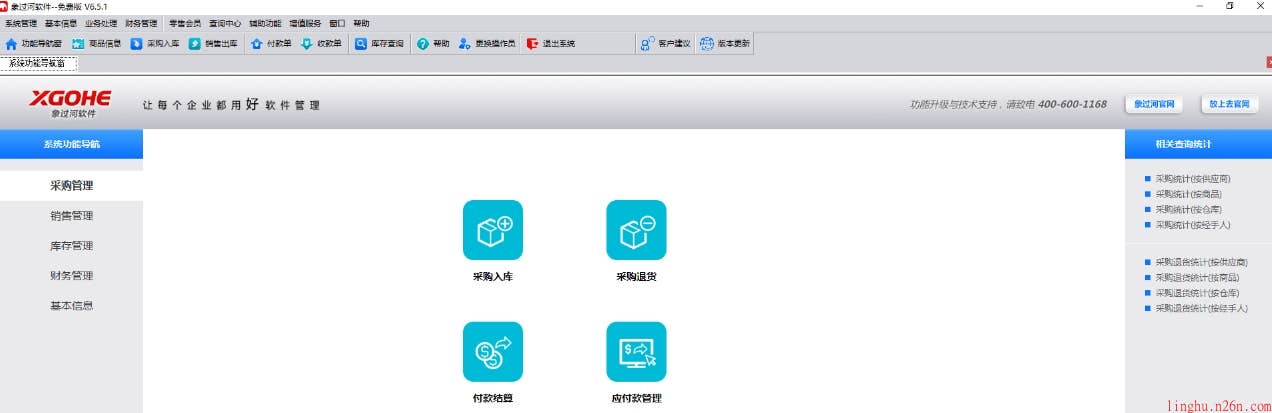This screenshot has height=413, width=1272.
Task: Click the 象过河官网 button
Action: (1153, 104)
